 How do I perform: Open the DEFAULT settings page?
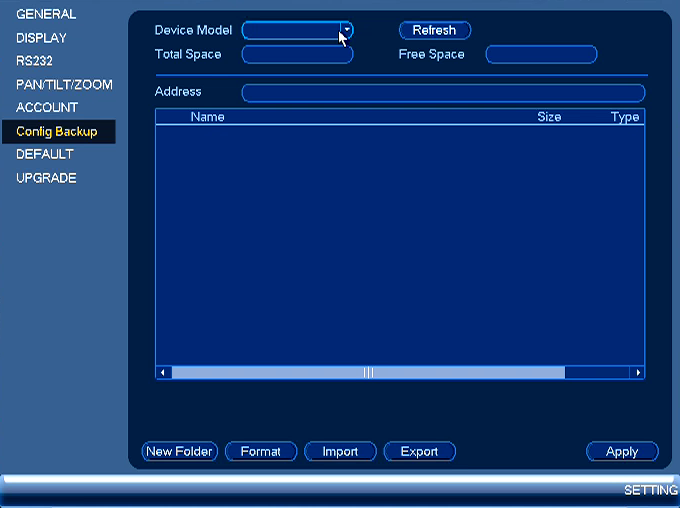pos(45,154)
